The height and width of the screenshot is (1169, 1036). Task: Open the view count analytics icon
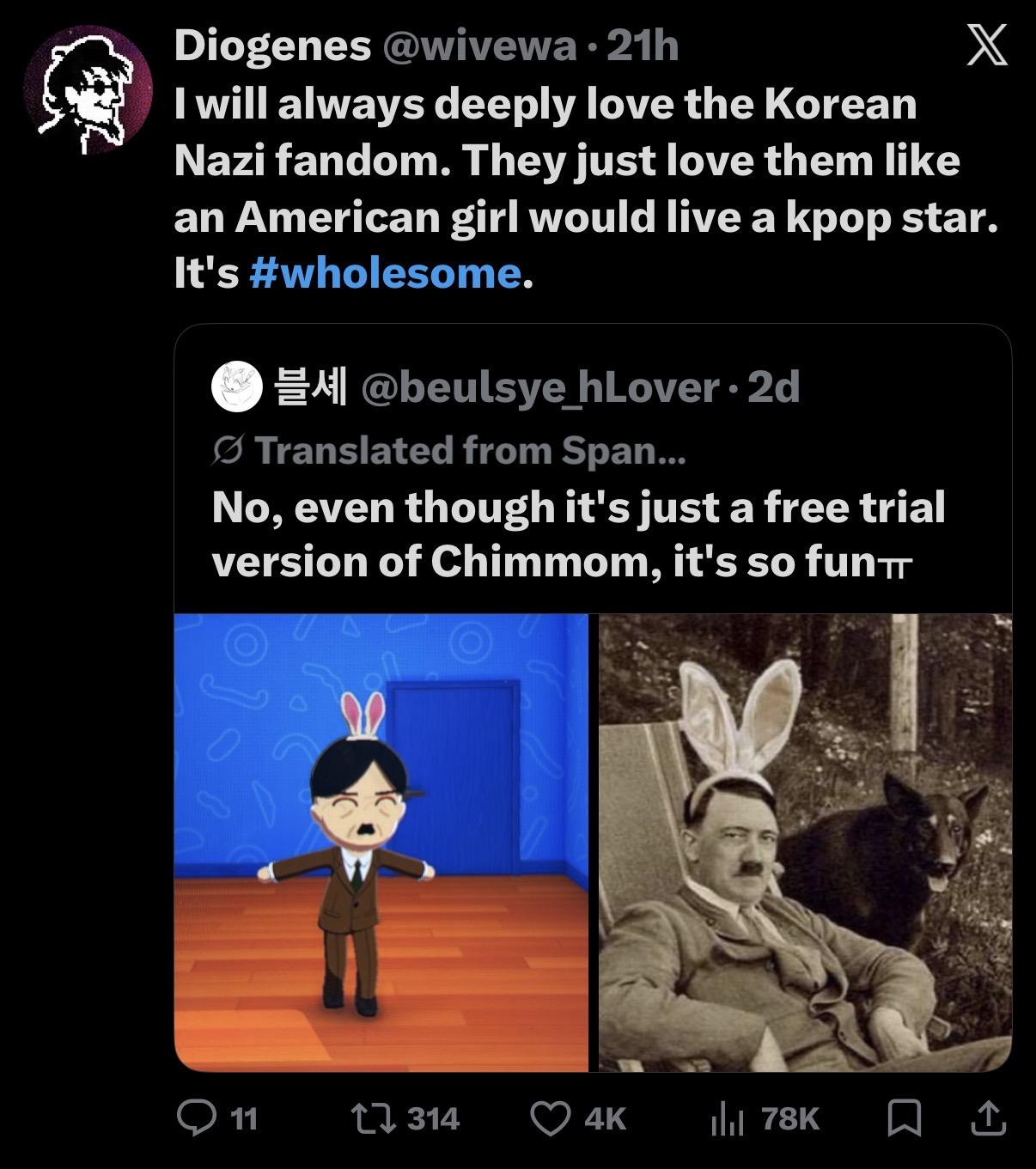[727, 1117]
